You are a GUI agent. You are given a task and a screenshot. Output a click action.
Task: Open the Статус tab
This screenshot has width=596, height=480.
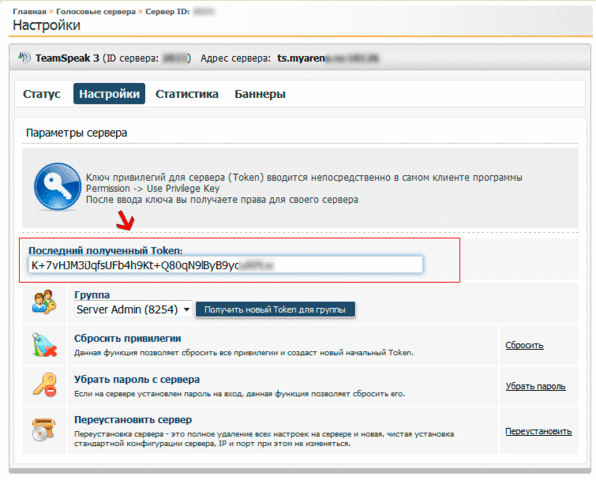point(41,94)
